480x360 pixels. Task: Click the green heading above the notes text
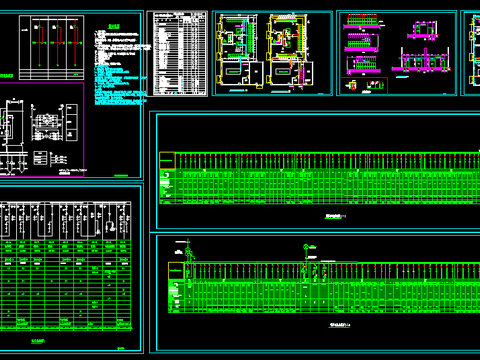pos(114,26)
